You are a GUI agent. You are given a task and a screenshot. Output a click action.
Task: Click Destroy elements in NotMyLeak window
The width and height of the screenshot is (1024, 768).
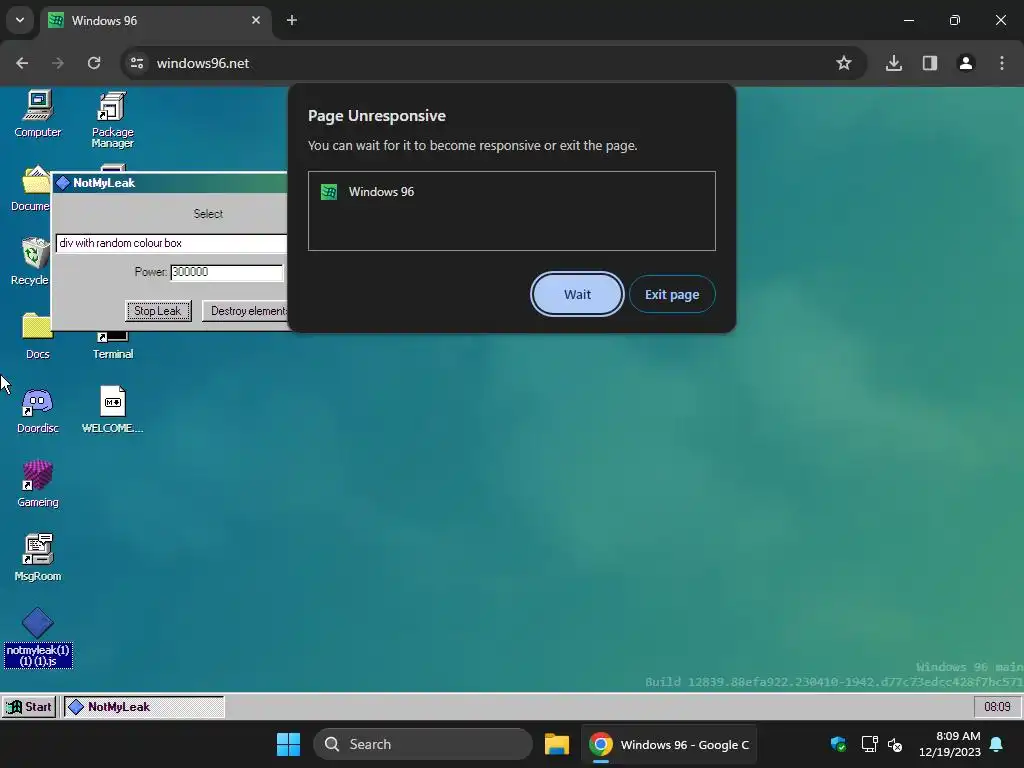(246, 311)
